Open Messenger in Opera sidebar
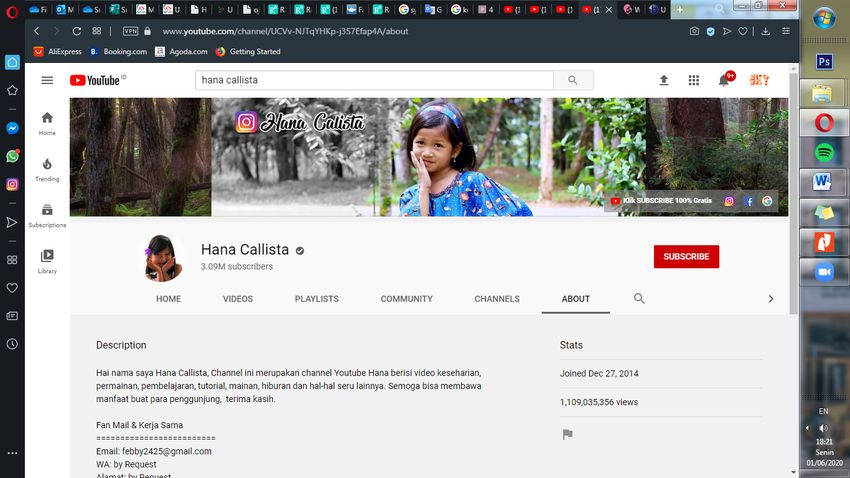Image resolution: width=850 pixels, height=478 pixels. tap(12, 128)
